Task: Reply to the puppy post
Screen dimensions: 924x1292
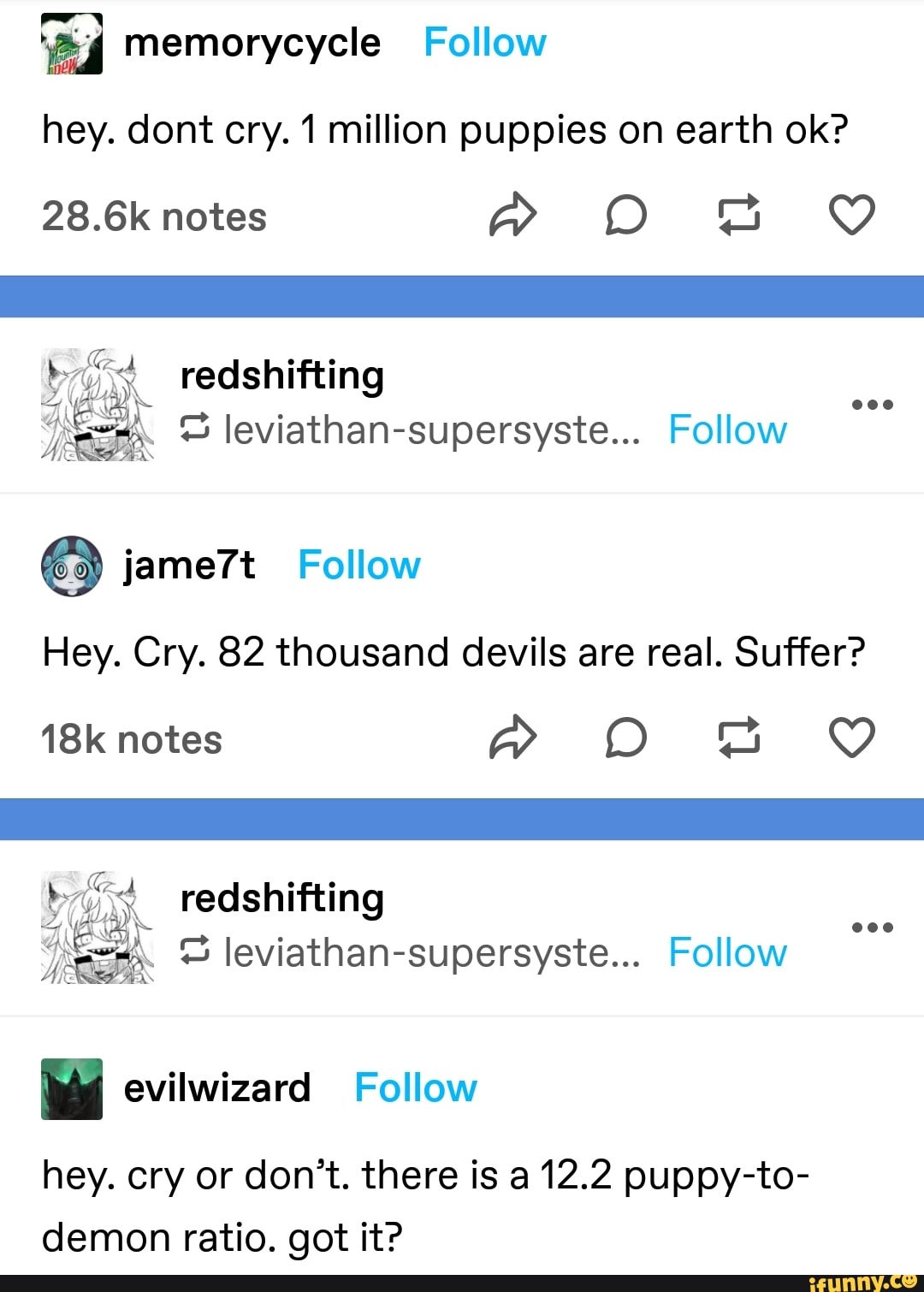Action: (x=625, y=216)
